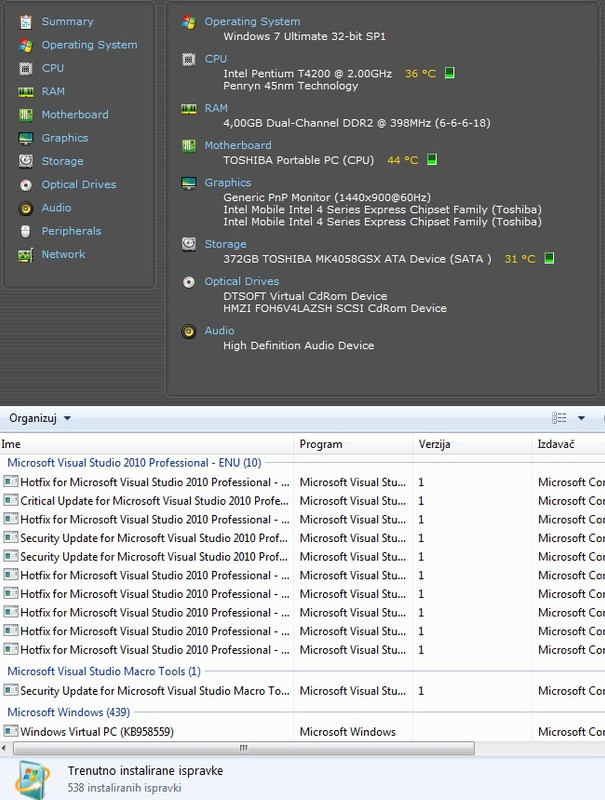Click the horizontal scrollbar thumb
Viewport: 605px width, 800px height.
244,748
